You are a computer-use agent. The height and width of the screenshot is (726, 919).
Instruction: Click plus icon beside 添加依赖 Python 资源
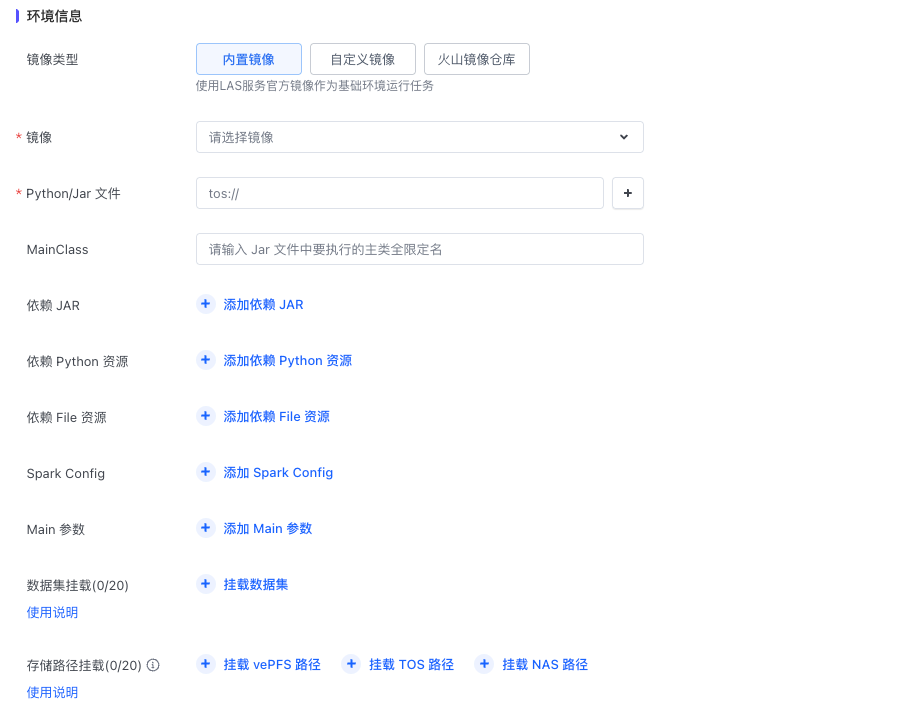206,360
